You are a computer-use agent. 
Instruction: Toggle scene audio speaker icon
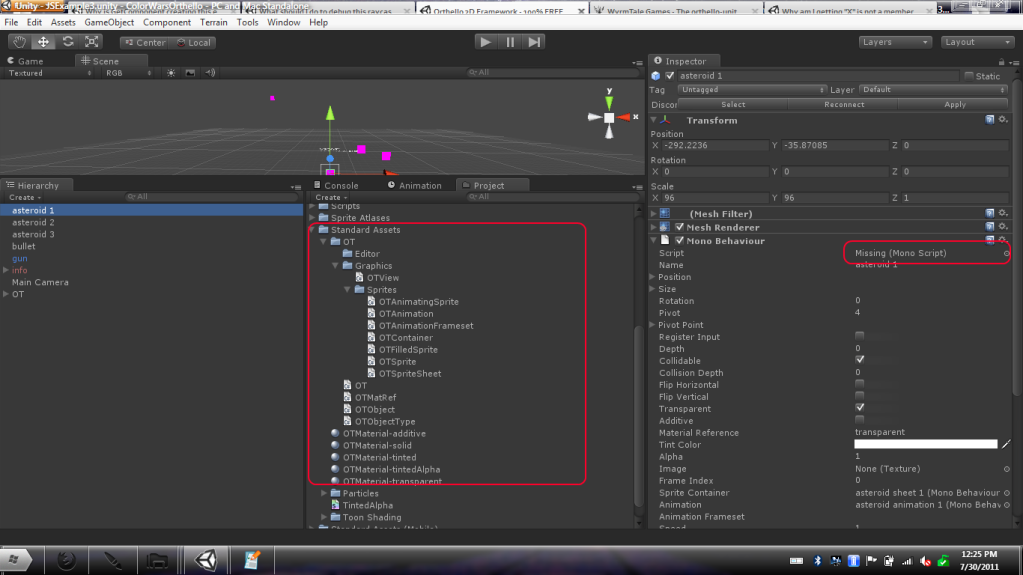click(x=209, y=73)
